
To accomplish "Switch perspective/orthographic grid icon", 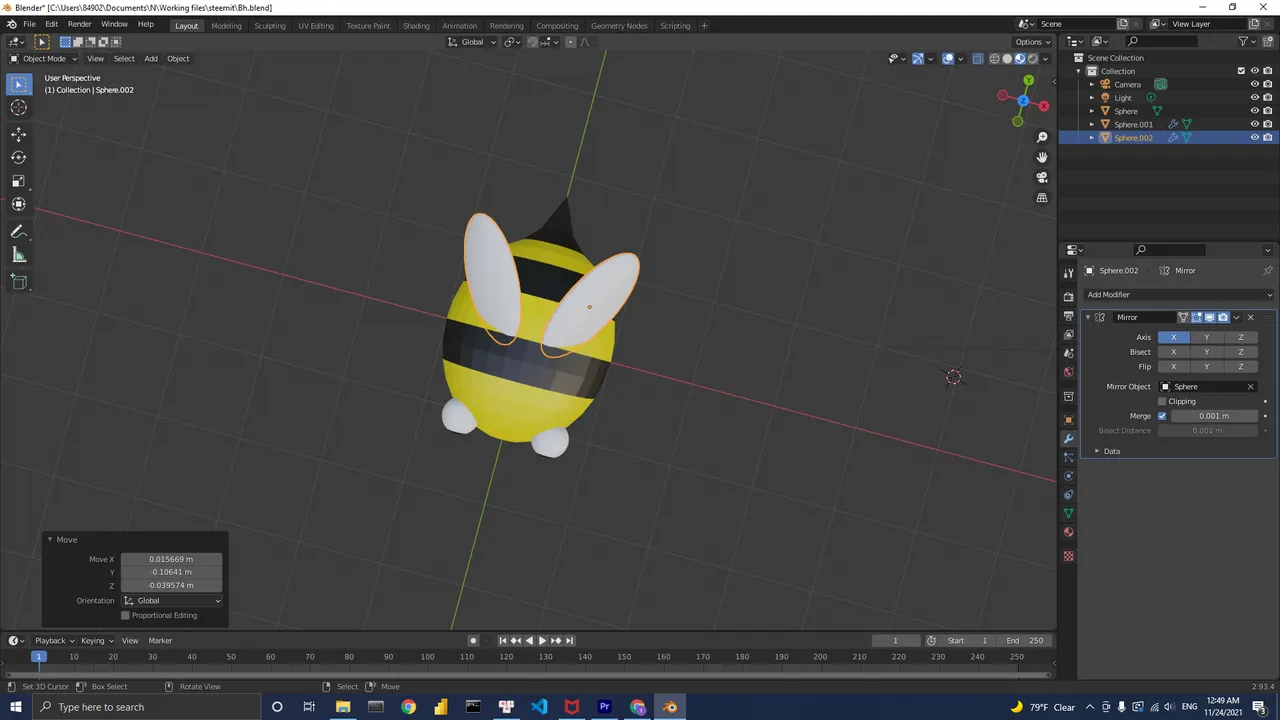I will pos(1042,198).
